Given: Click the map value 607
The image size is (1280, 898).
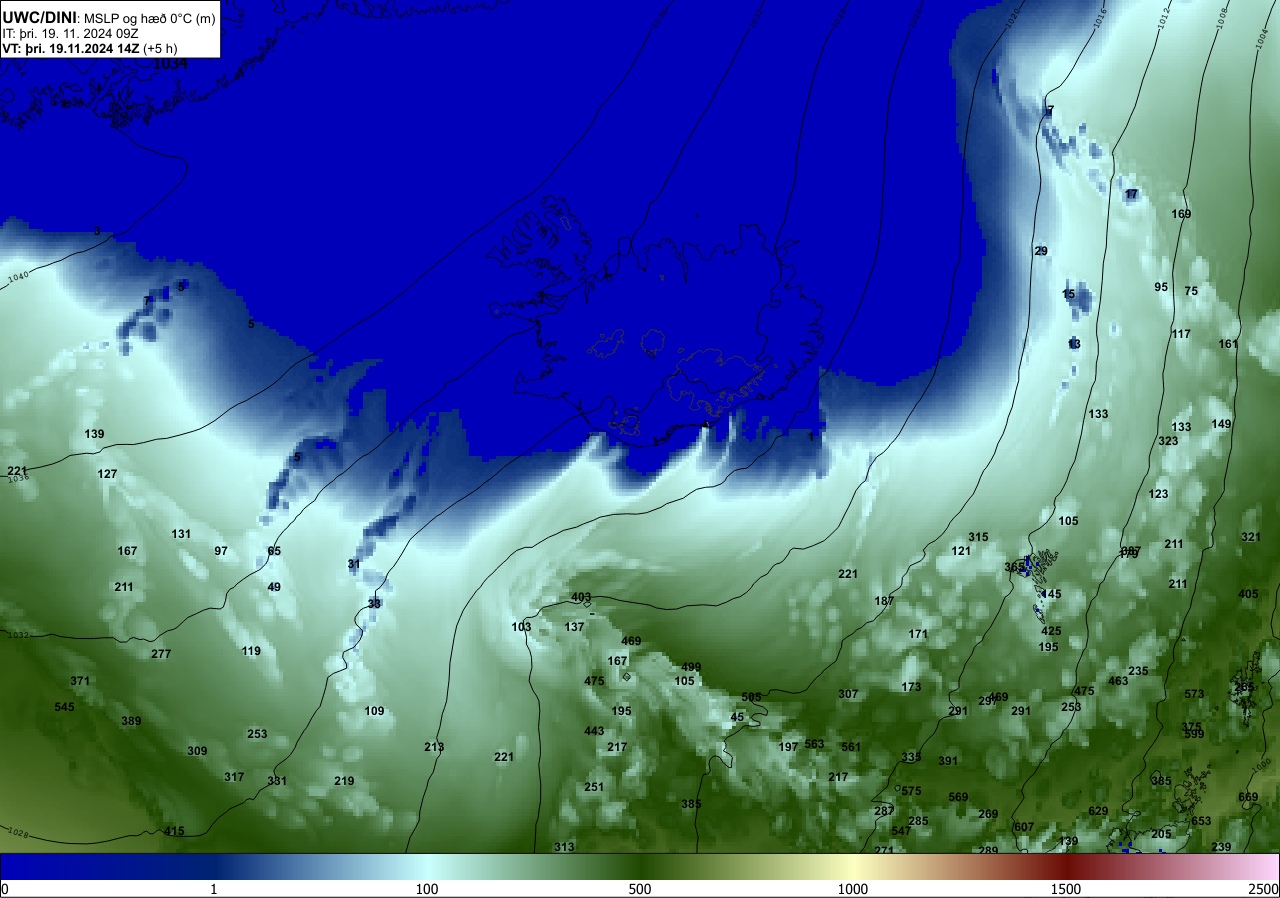Looking at the screenshot, I should coord(1024,827).
